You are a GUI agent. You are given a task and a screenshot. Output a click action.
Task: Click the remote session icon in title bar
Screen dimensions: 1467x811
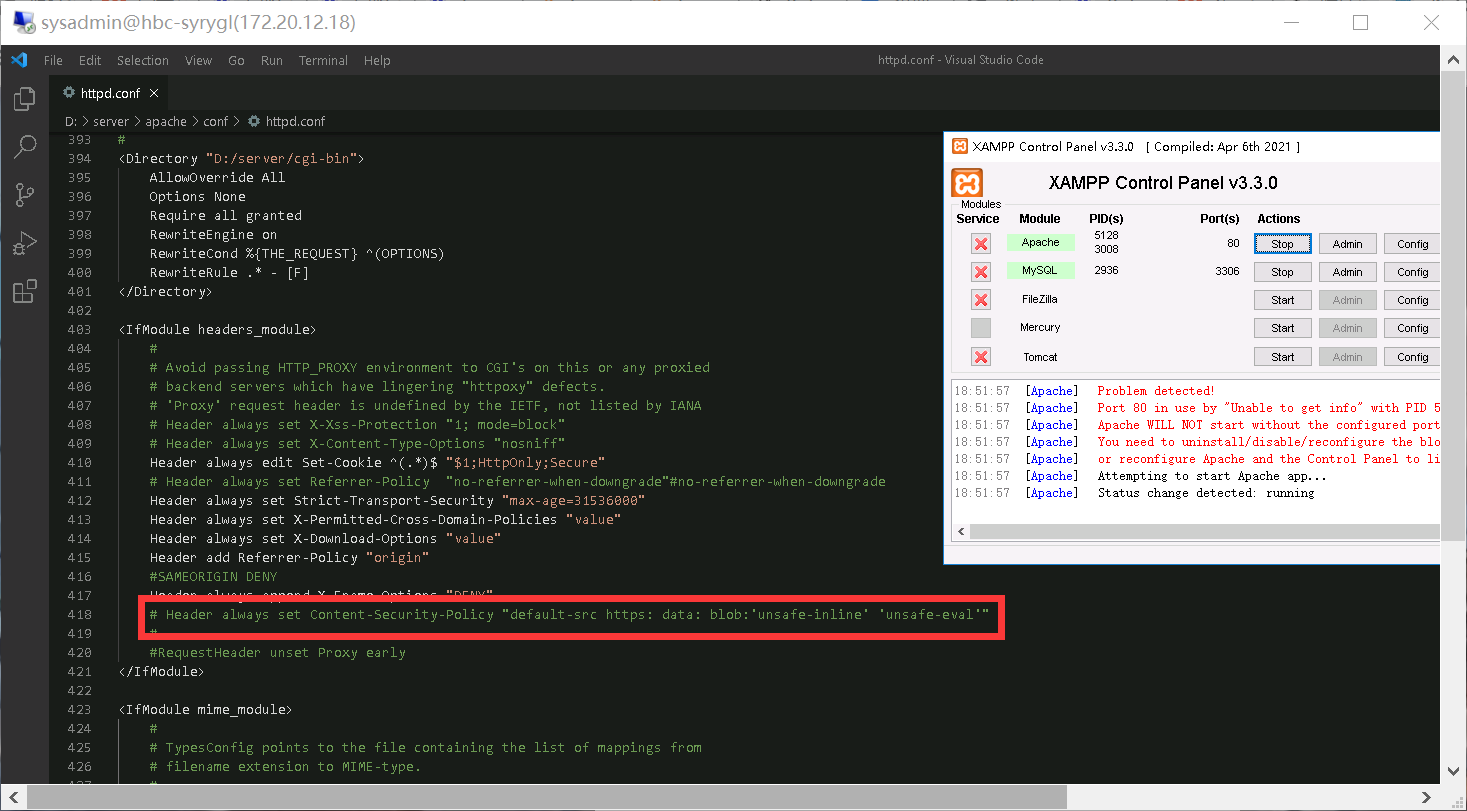pyautogui.click(x=23, y=22)
